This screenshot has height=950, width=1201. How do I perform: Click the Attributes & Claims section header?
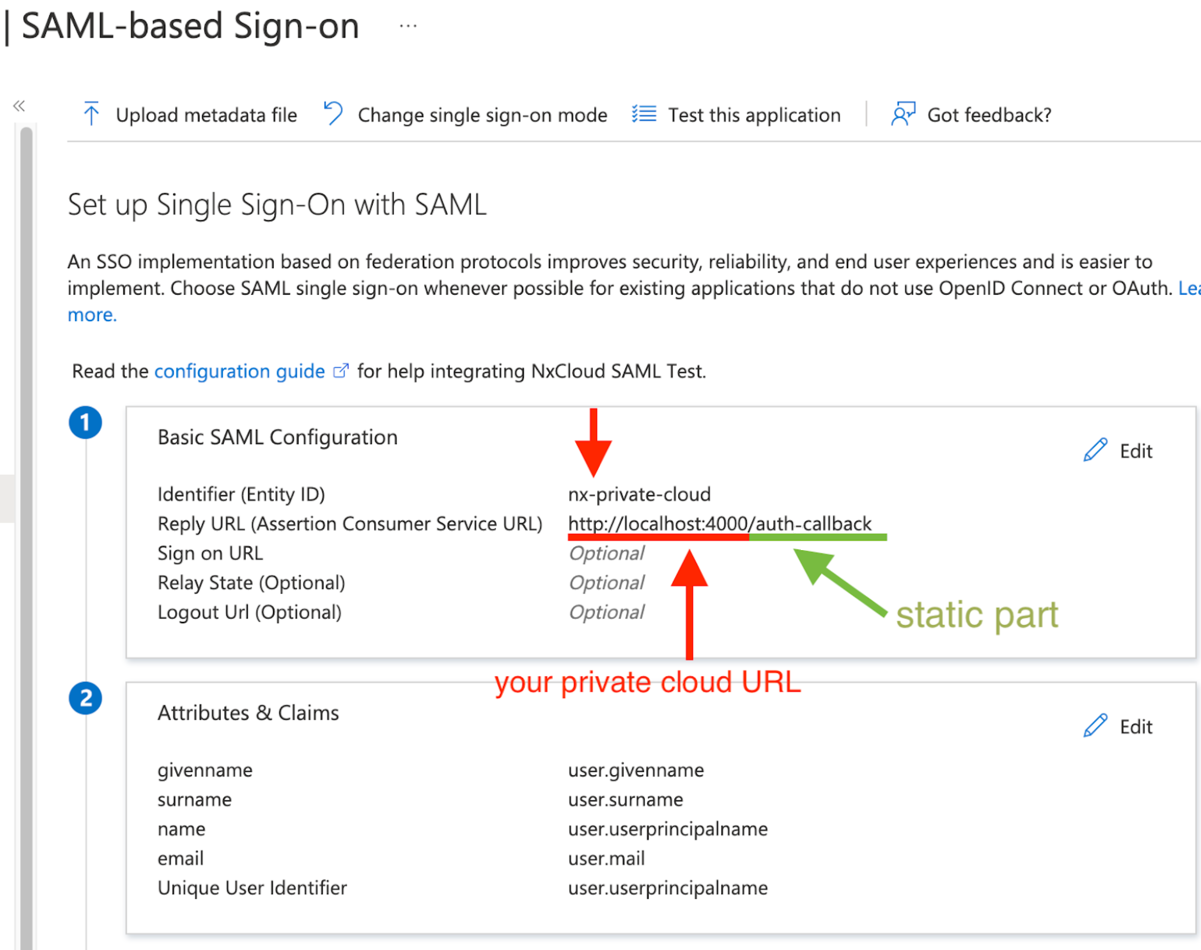pyautogui.click(x=248, y=713)
